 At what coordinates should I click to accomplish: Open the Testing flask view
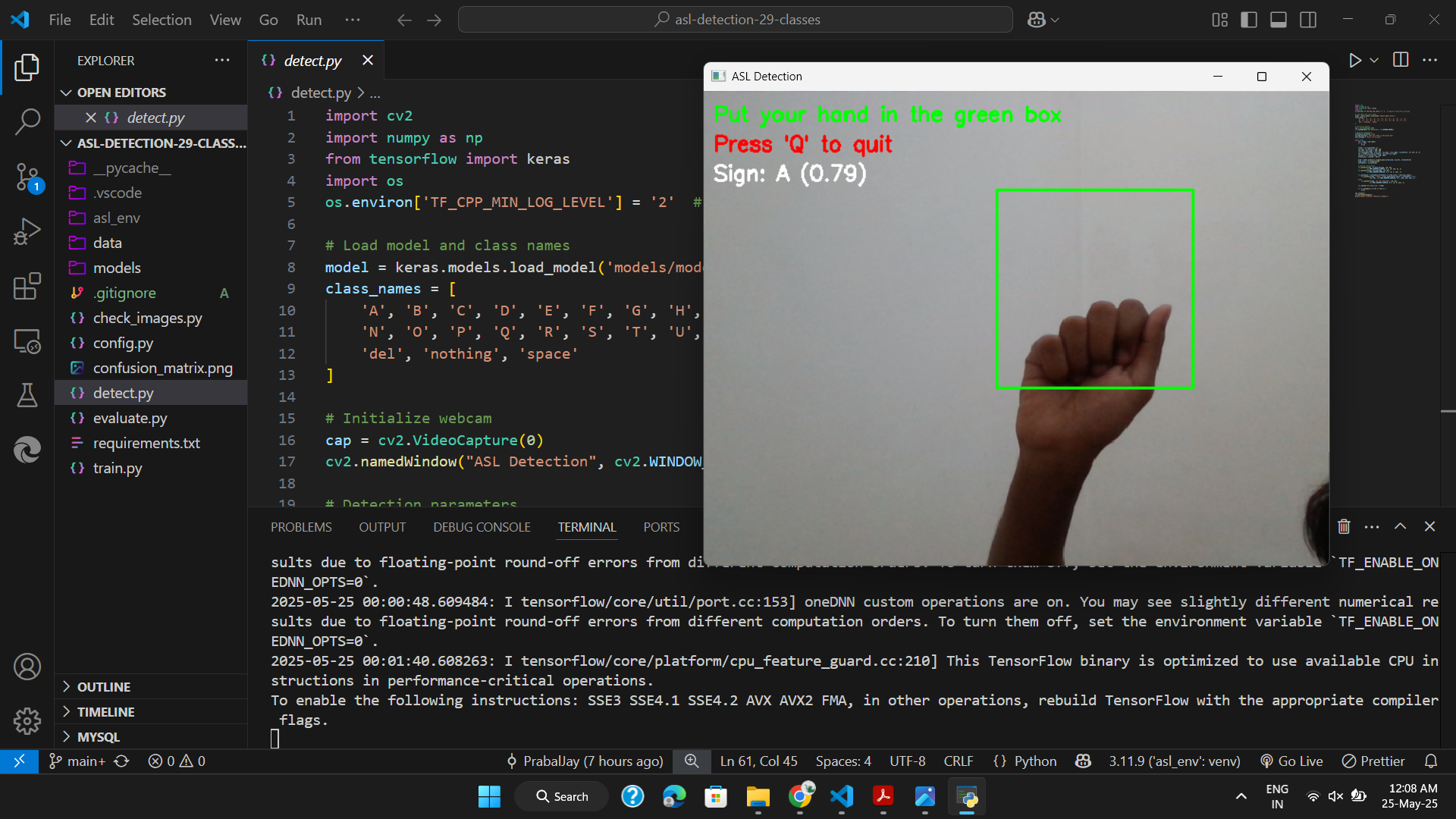[27, 394]
